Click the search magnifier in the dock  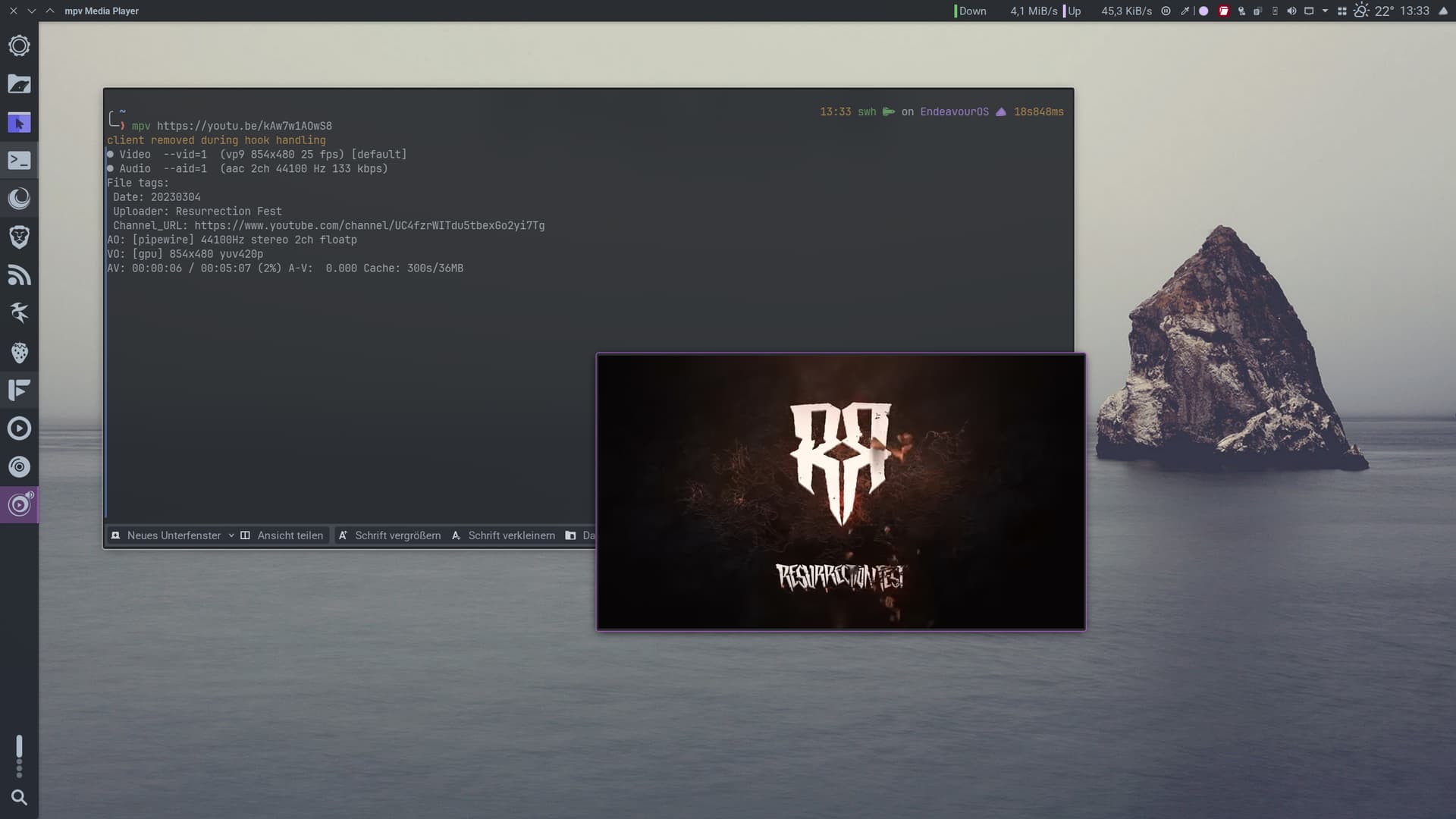(19, 797)
